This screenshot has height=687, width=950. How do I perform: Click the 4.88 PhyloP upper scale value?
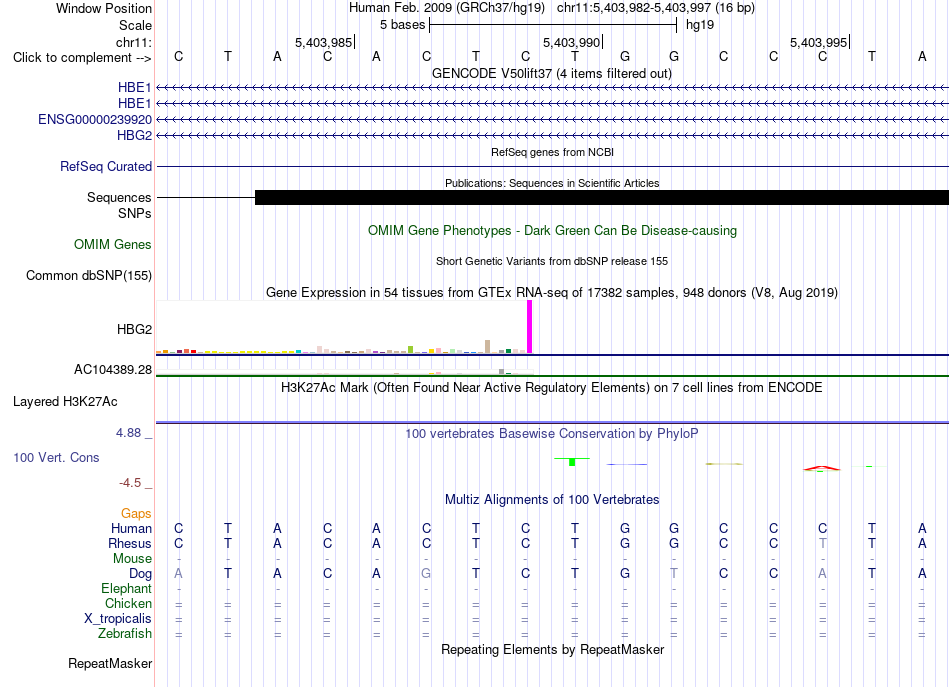[128, 433]
